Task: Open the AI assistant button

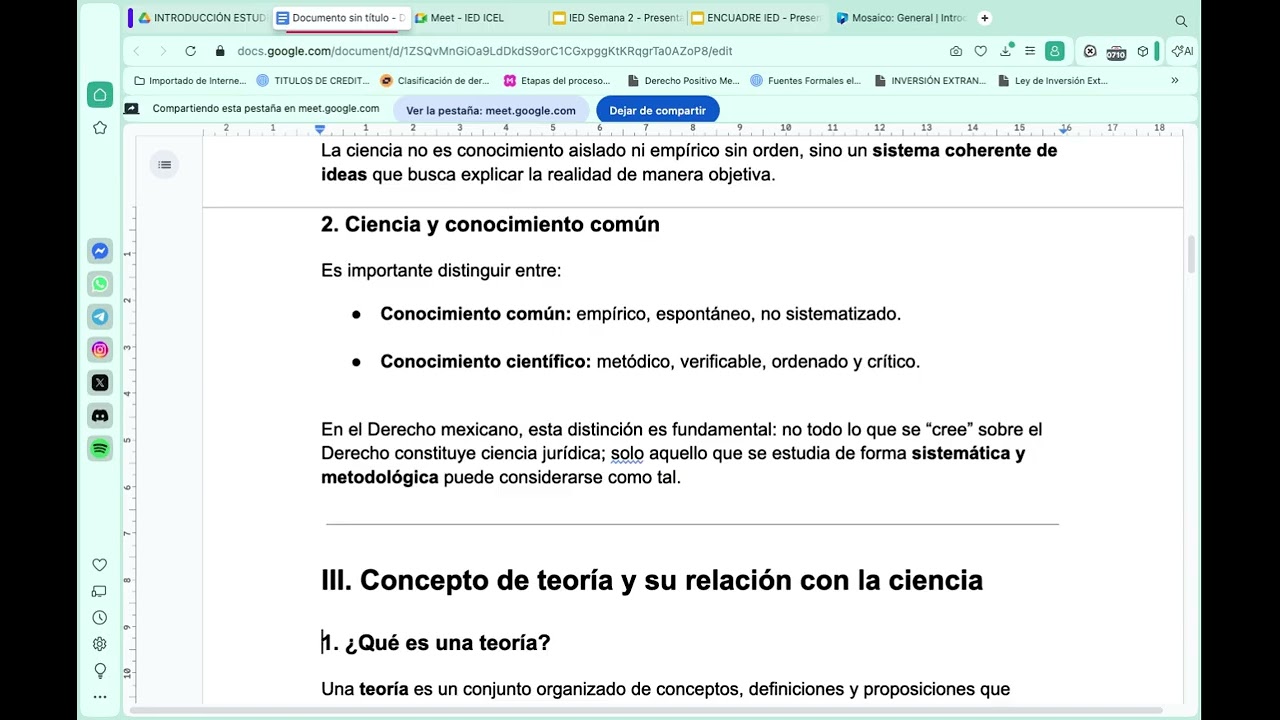Action: (x=1183, y=51)
